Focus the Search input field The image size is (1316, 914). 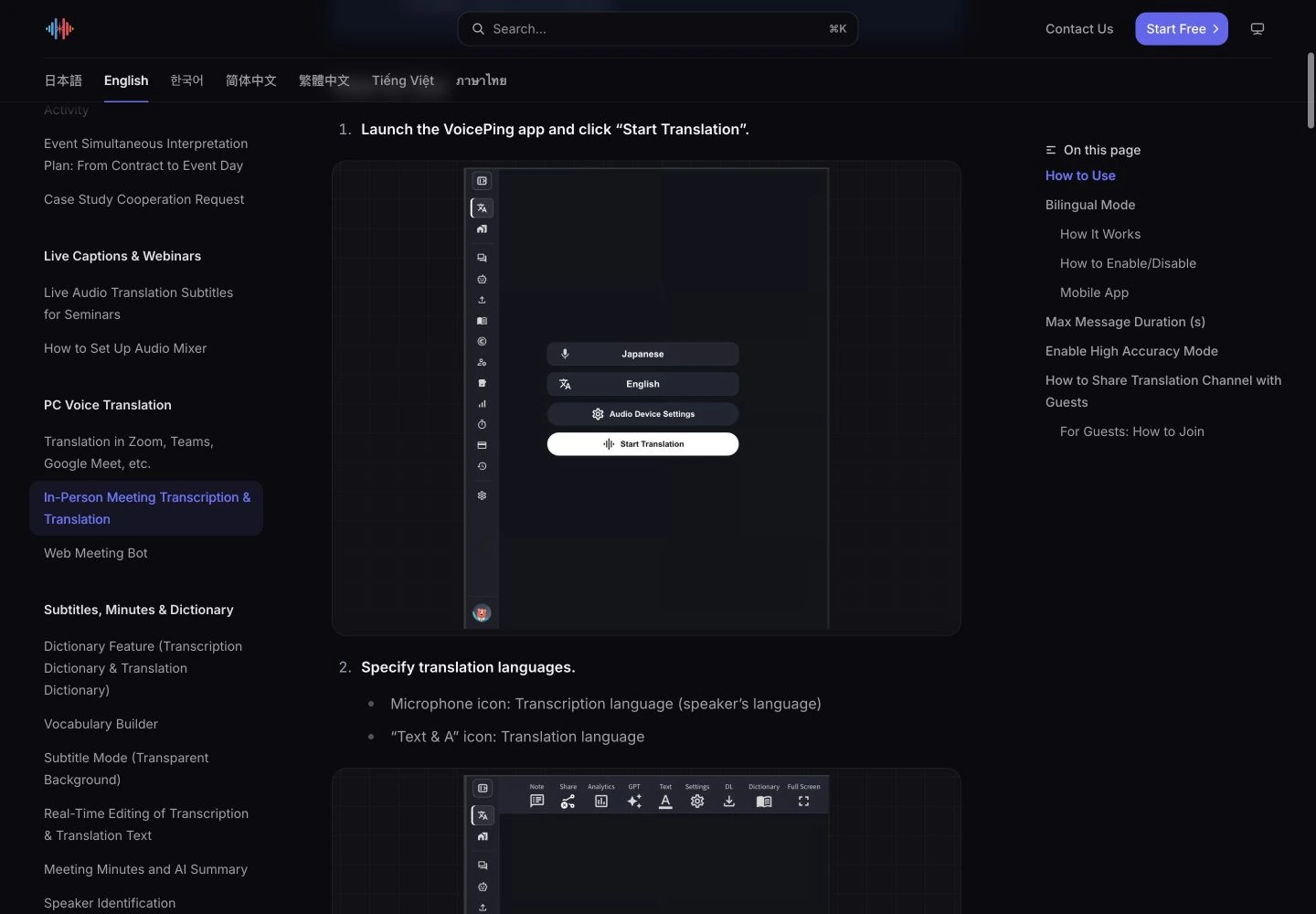point(657,29)
